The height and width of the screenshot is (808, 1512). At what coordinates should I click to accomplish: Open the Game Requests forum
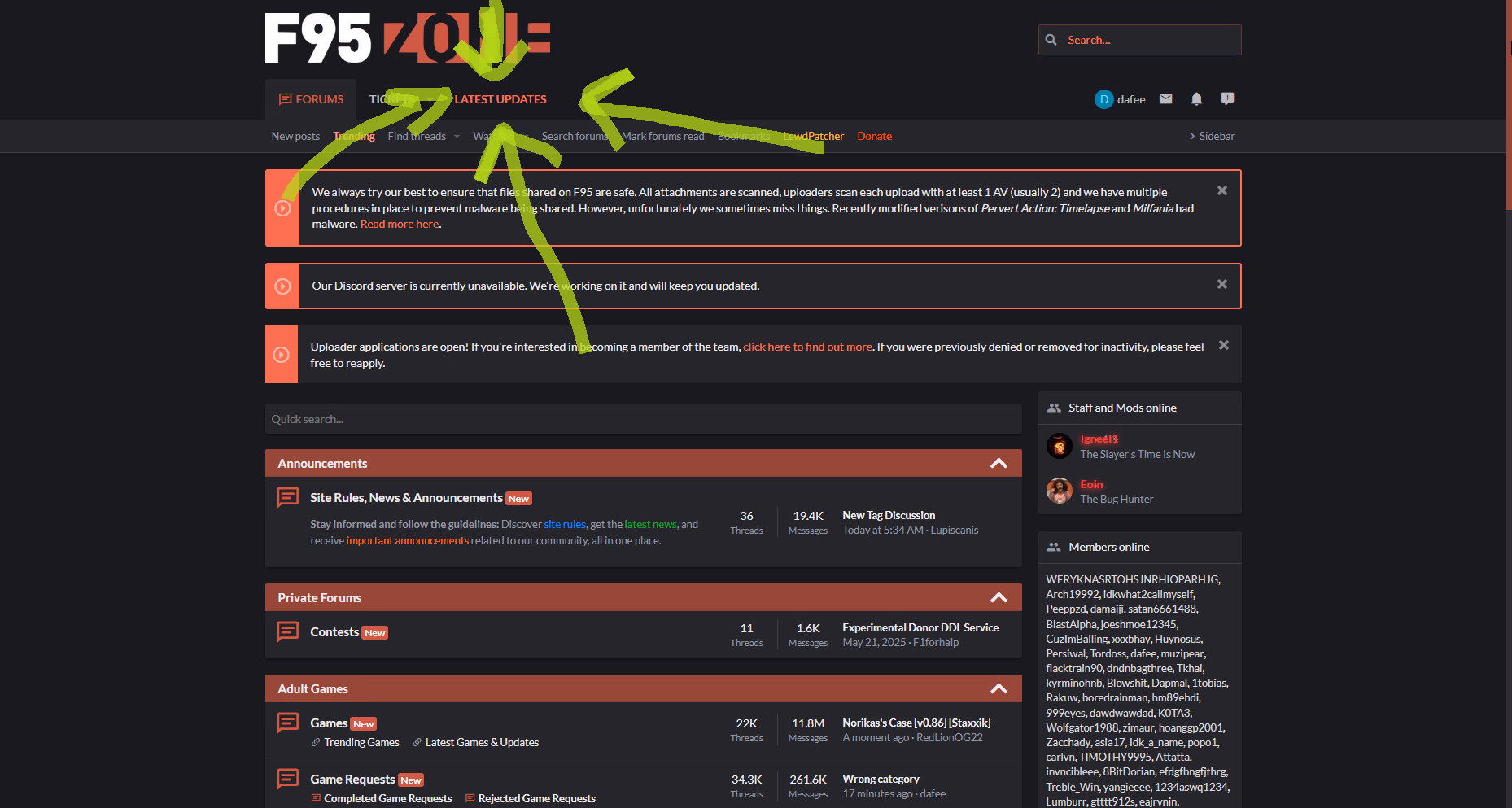coord(352,779)
